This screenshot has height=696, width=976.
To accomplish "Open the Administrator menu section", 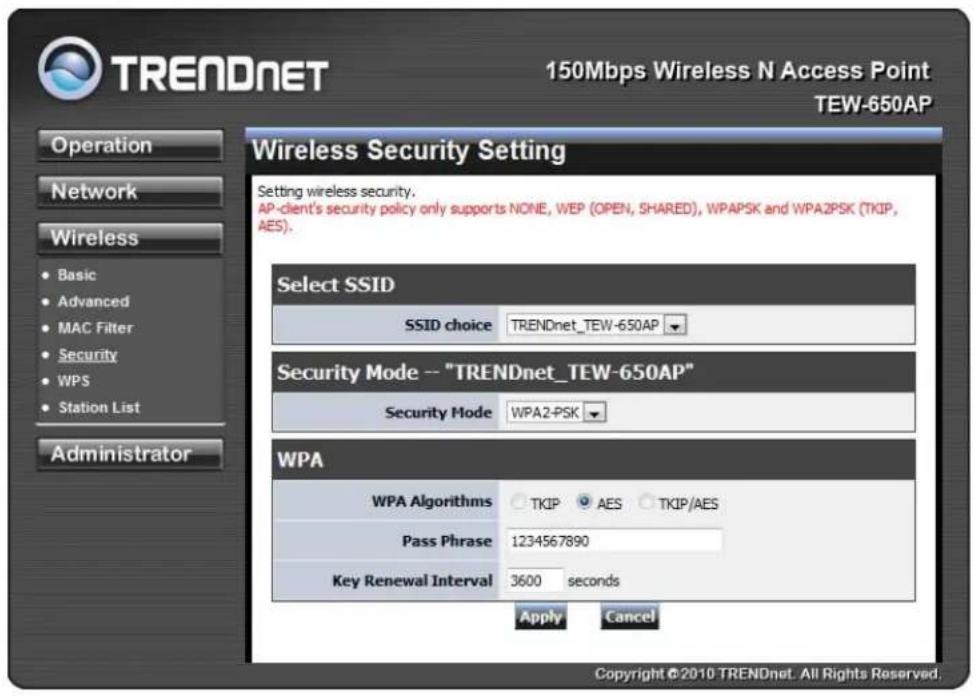I will (x=130, y=454).
